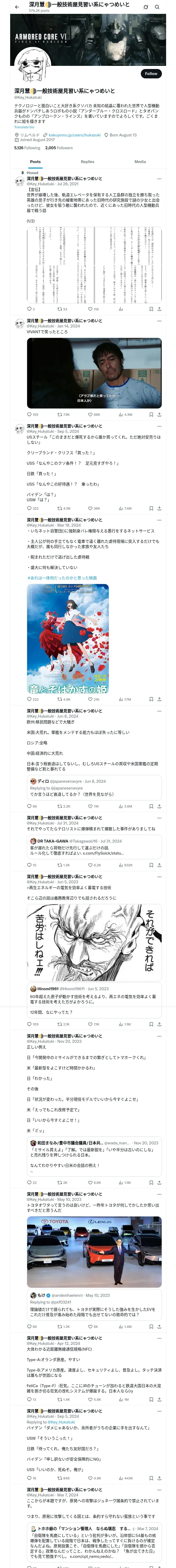Image resolution: width=176 pixels, height=1568 pixels.
Task: Bookmark the VIVANT post
Action: (x=150, y=414)
